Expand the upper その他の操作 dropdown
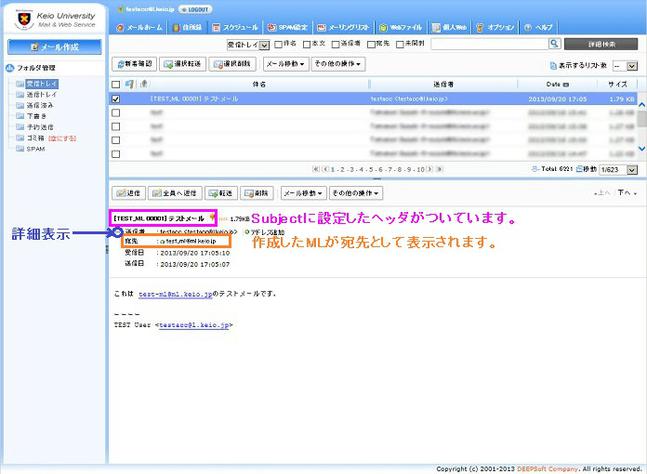 (x=337, y=63)
